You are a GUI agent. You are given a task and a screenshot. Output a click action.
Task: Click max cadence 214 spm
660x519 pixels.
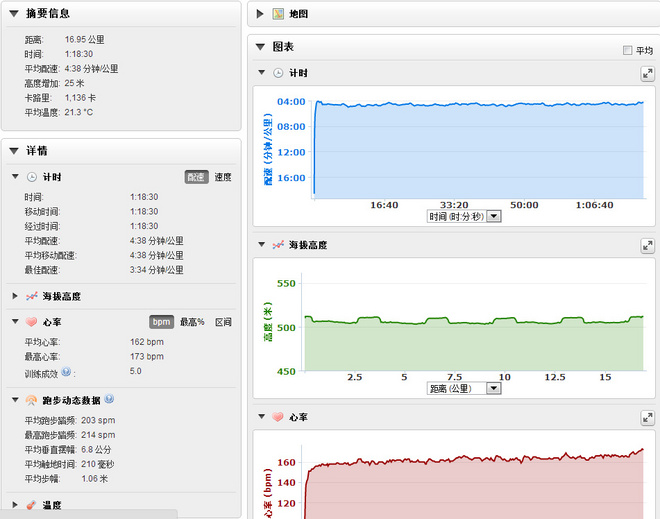coord(98,435)
